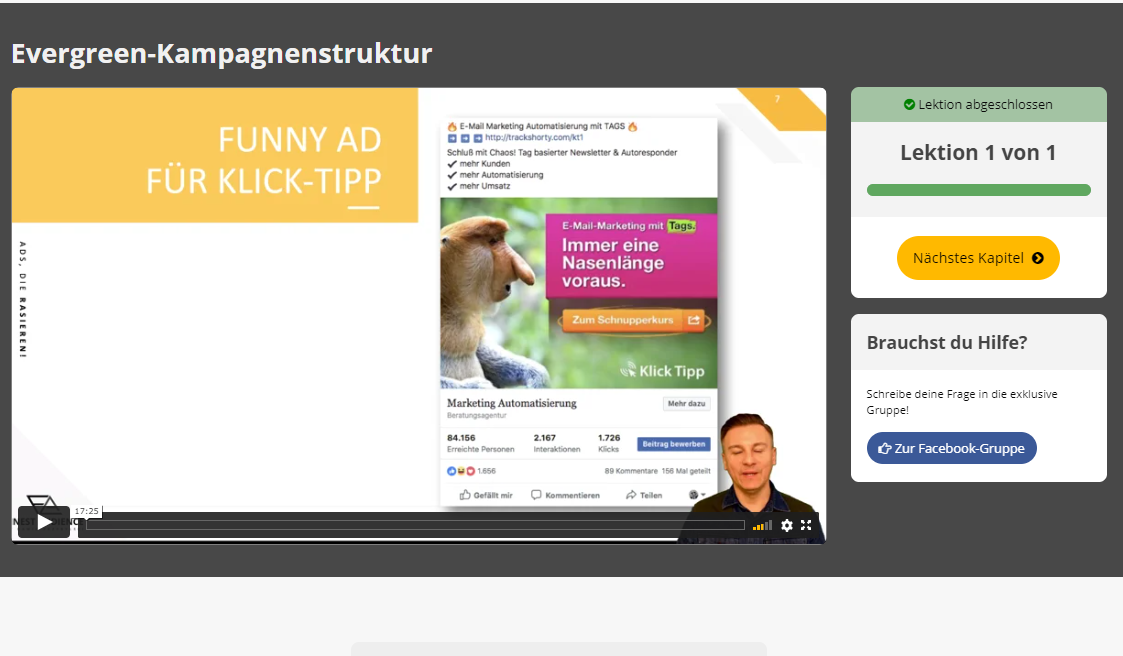The height and width of the screenshot is (656, 1123).
Task: Enter fullscreen mode for the video
Action: 806,525
